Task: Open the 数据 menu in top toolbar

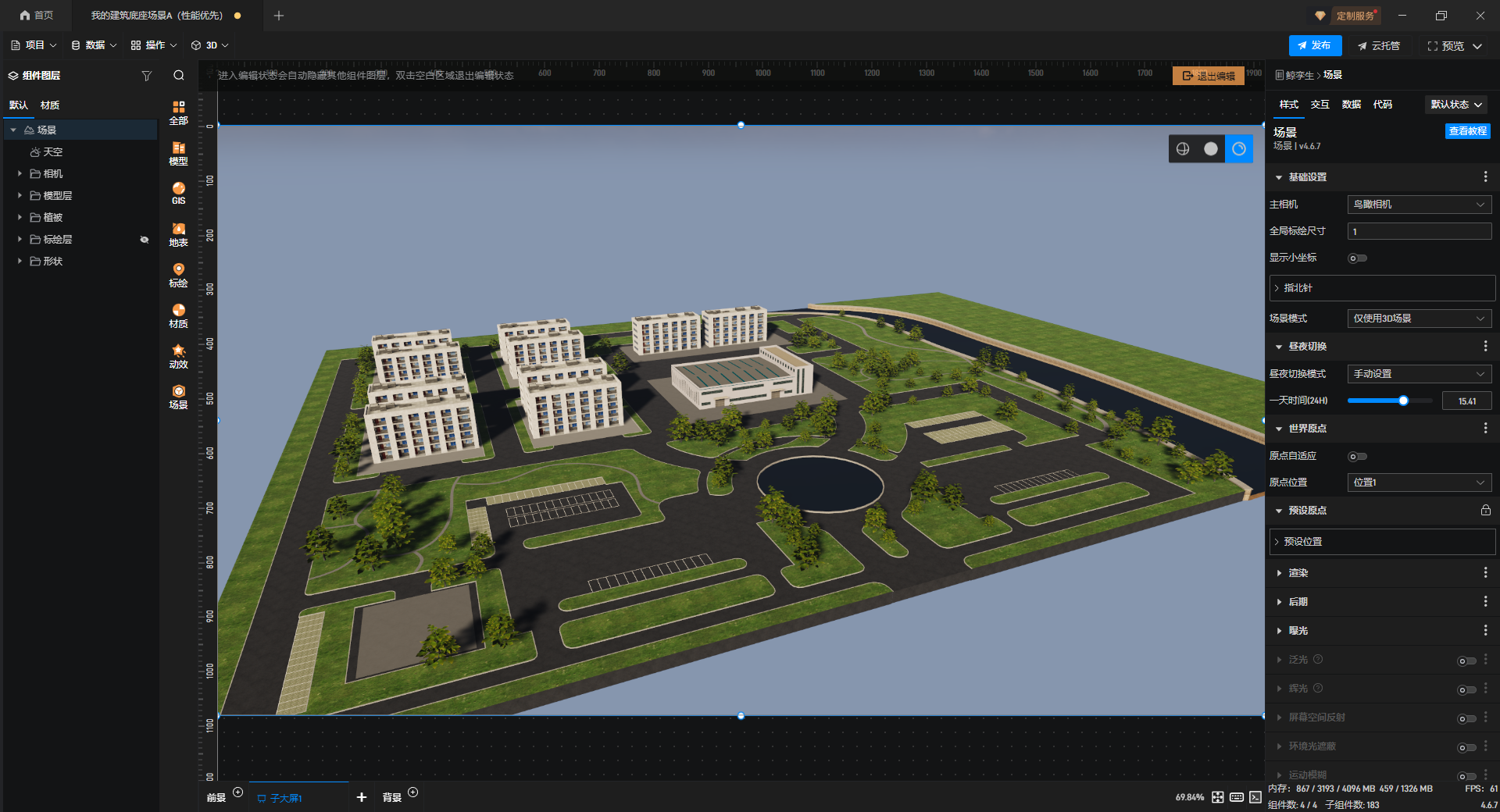Action: pyautogui.click(x=94, y=45)
